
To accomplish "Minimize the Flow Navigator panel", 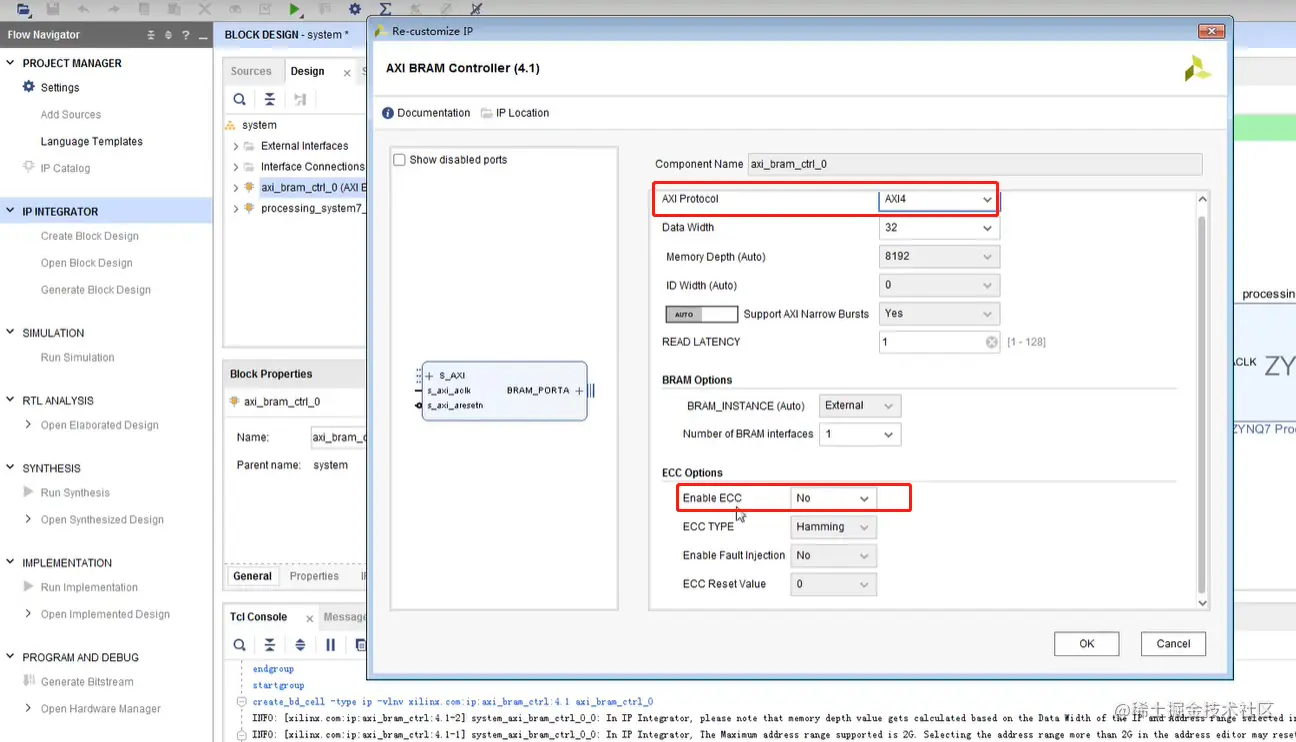I will 202,35.
